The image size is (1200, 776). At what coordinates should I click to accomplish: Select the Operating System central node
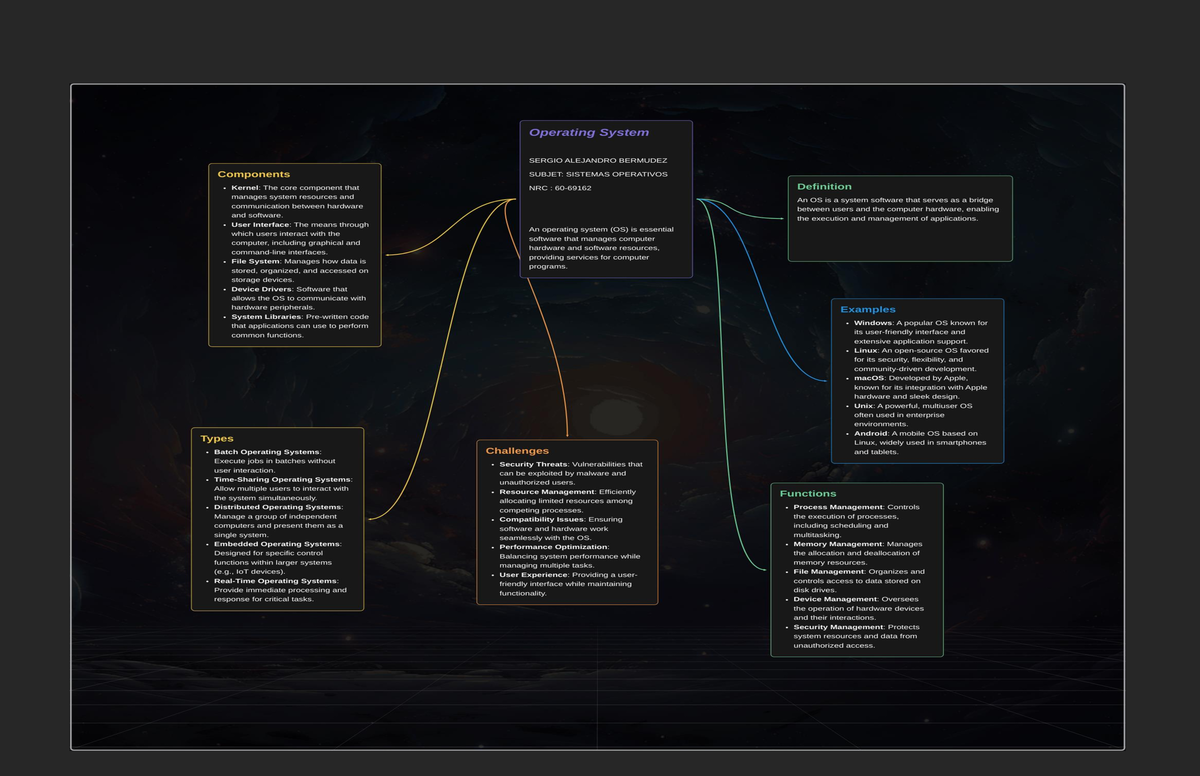tap(589, 131)
